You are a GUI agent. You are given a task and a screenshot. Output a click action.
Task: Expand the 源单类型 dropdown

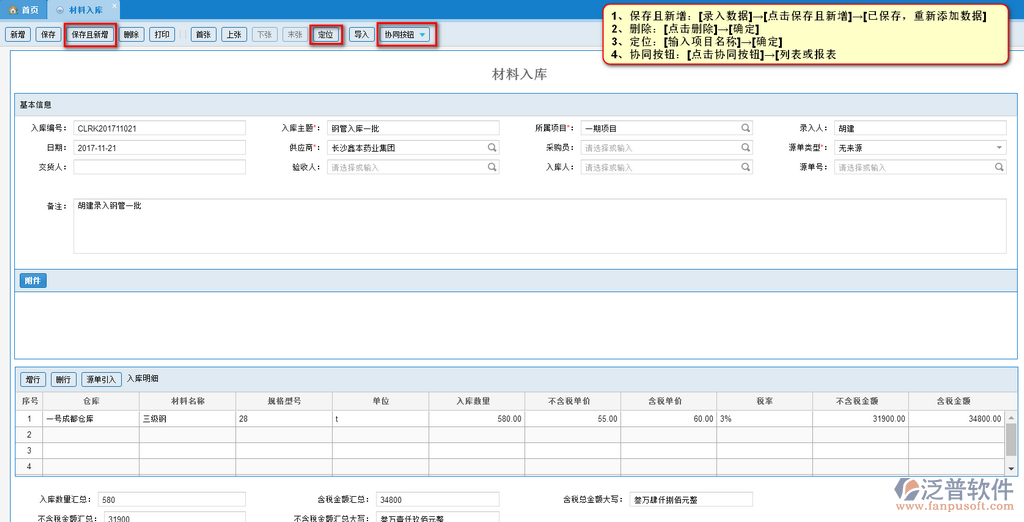tap(998, 147)
